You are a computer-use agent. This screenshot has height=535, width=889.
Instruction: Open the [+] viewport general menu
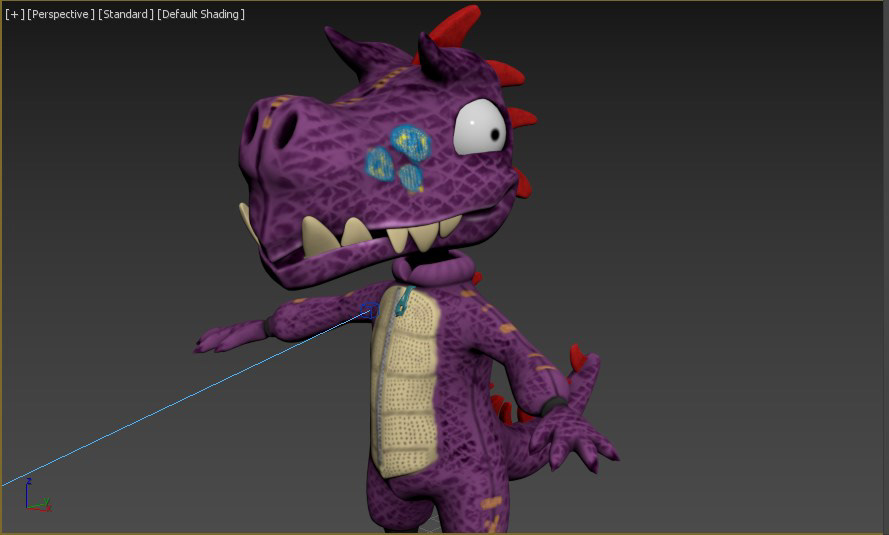[x=15, y=14]
